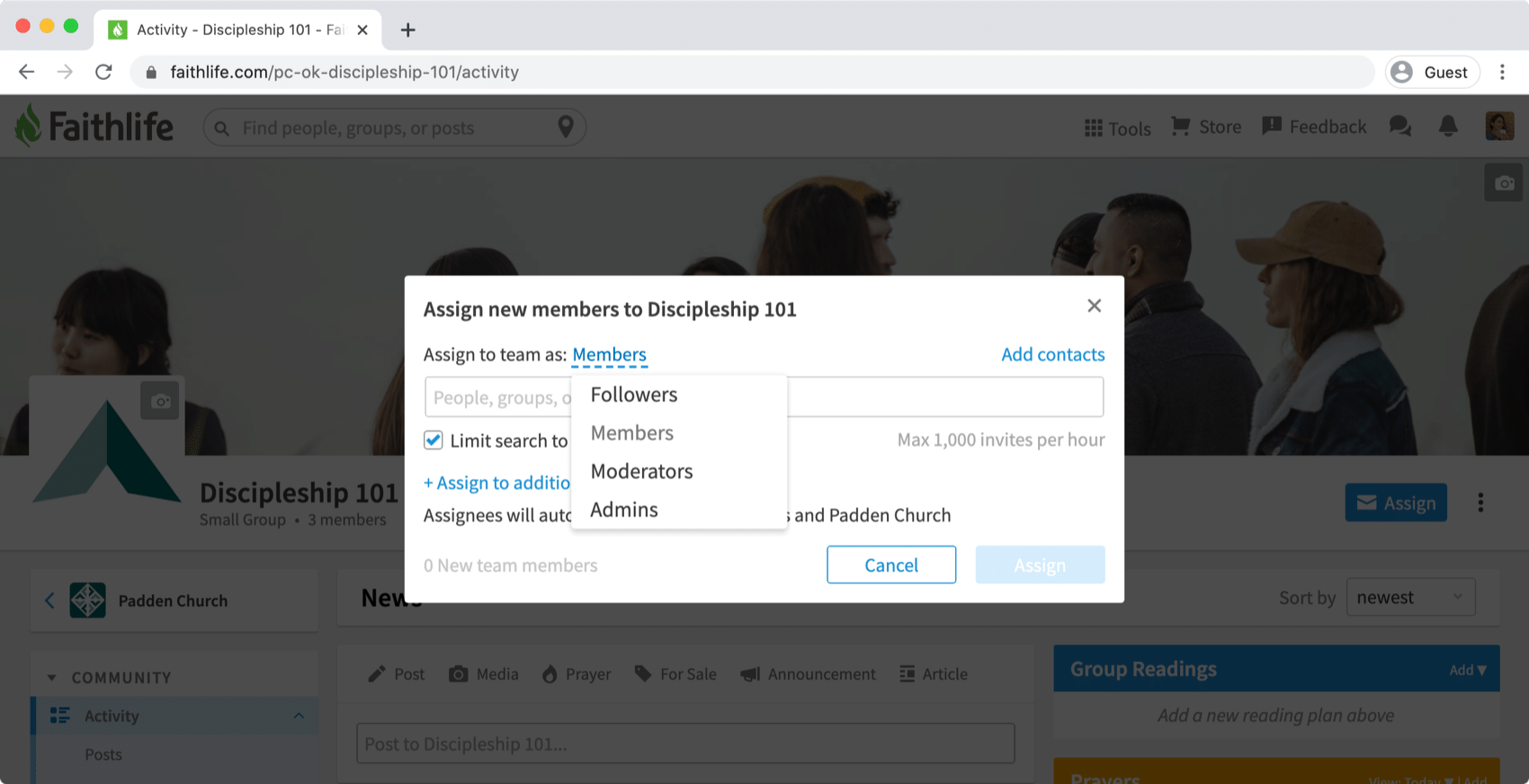Focus the browser address bar
Viewport: 1529px width, 784px height.
(752, 72)
